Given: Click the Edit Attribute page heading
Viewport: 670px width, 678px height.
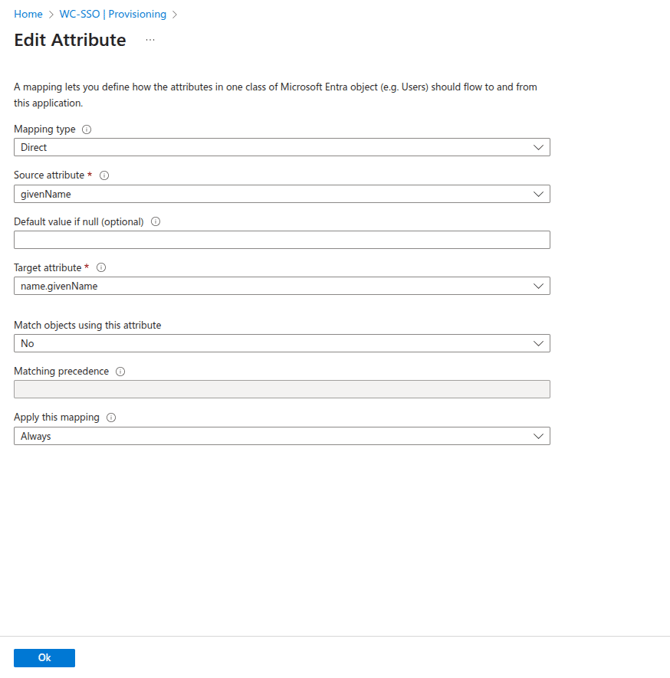Looking at the screenshot, I should click(x=70, y=41).
